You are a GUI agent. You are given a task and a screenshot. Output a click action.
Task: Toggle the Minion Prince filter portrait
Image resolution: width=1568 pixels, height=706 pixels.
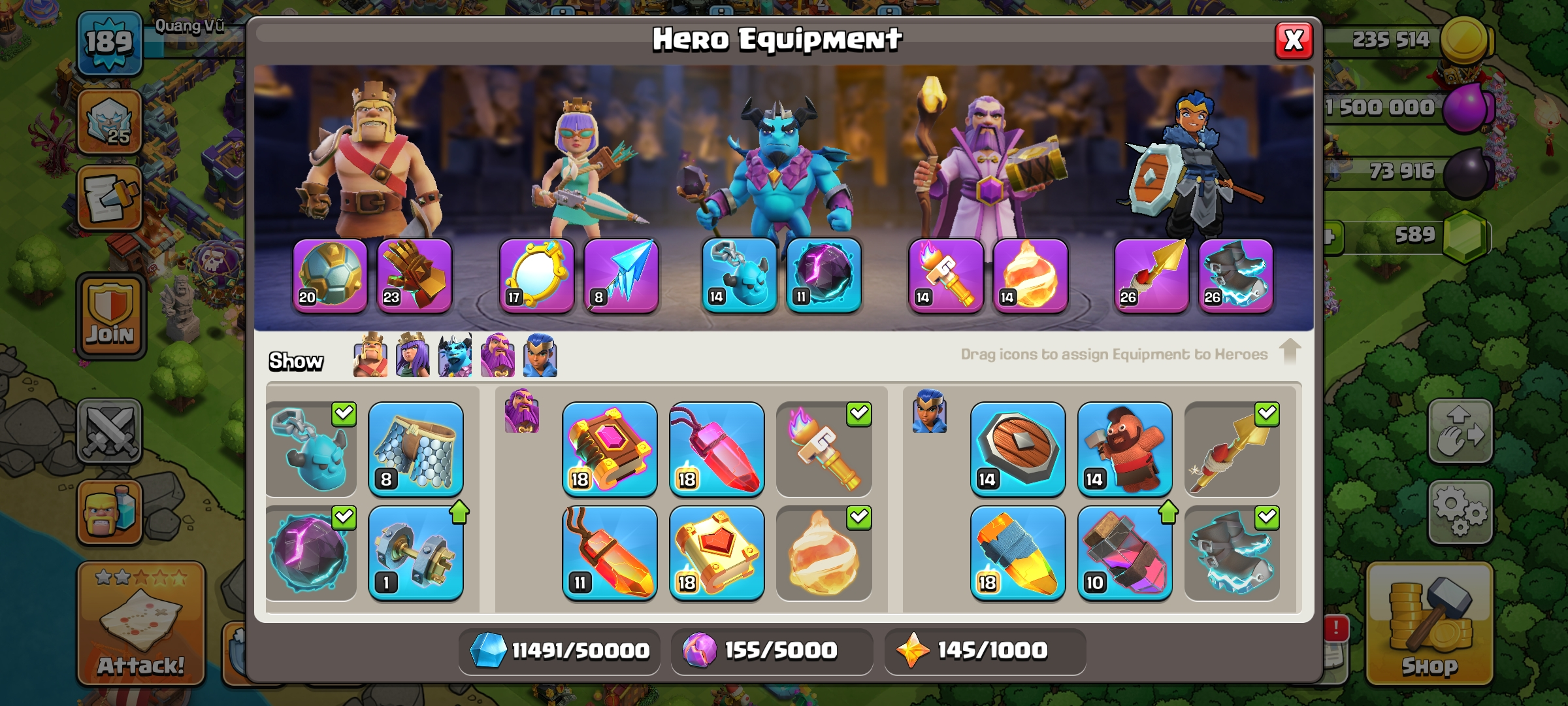455,355
